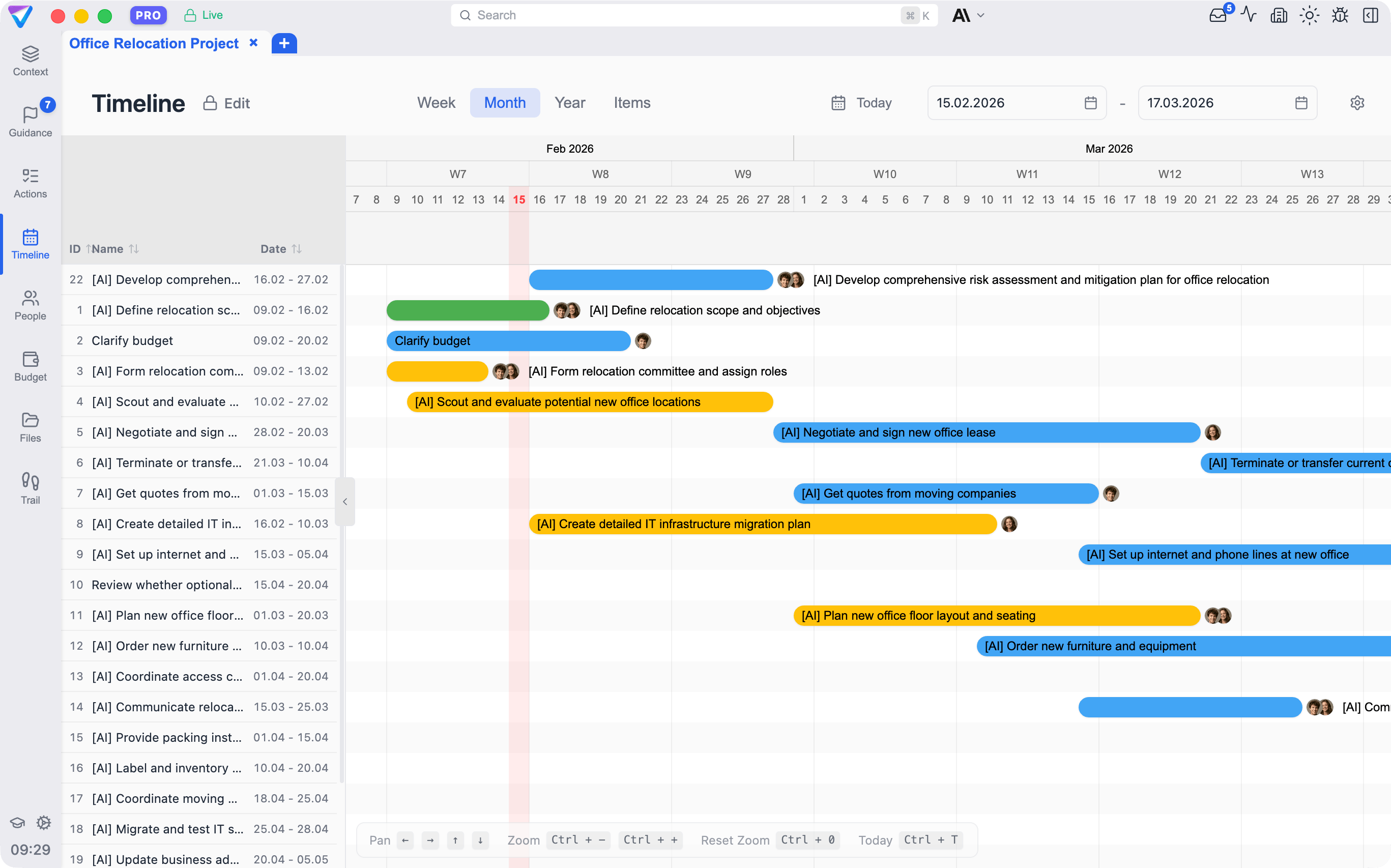Screen dimensions: 1391x868
Task: Open the People section in sidebar
Action: (x=30, y=306)
